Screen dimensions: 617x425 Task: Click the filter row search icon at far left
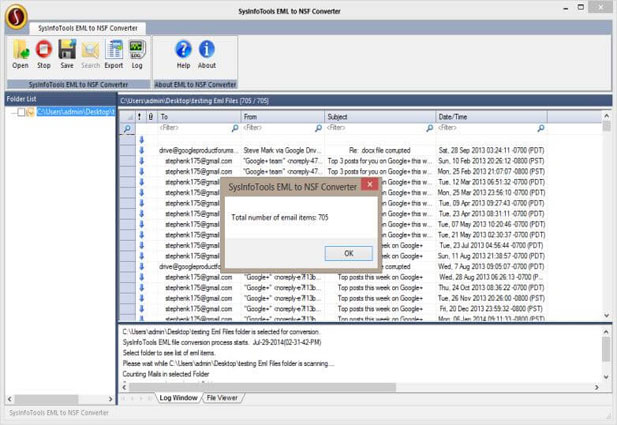coord(127,129)
